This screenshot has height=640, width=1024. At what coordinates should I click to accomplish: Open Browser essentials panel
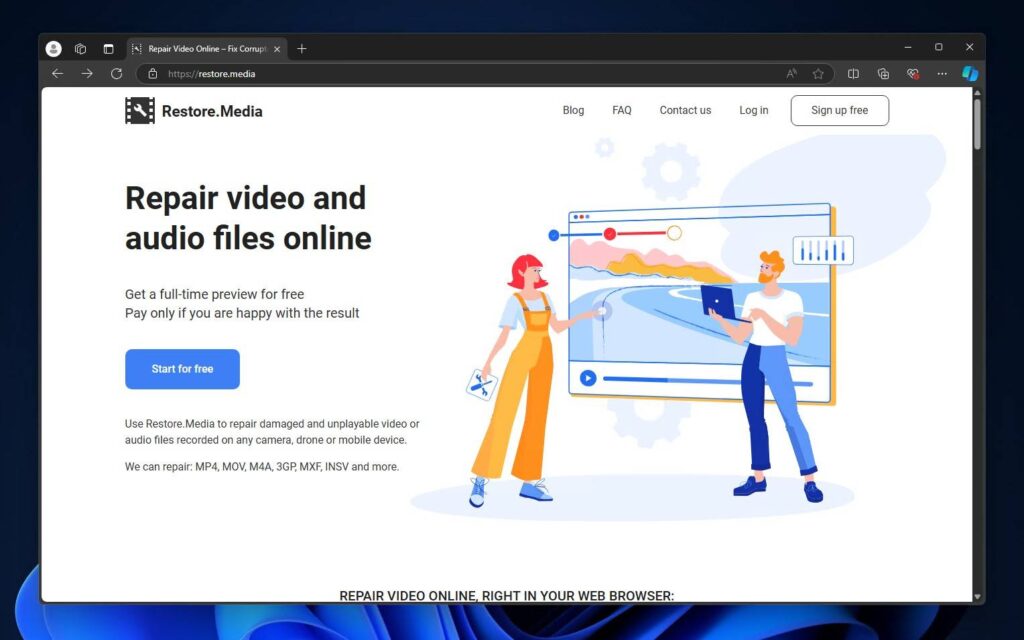(x=912, y=73)
